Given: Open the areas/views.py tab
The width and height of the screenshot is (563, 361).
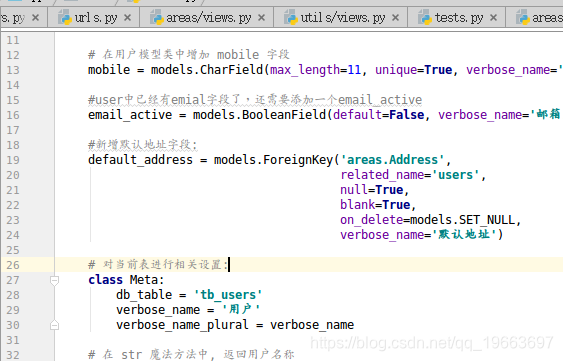Looking at the screenshot, I should coord(206,18).
